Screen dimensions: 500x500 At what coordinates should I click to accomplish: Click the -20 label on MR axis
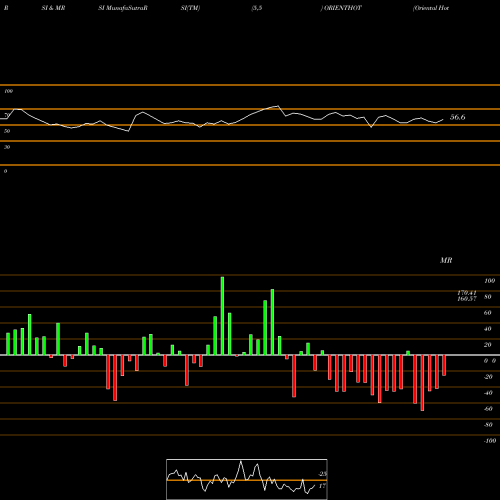point(488,377)
